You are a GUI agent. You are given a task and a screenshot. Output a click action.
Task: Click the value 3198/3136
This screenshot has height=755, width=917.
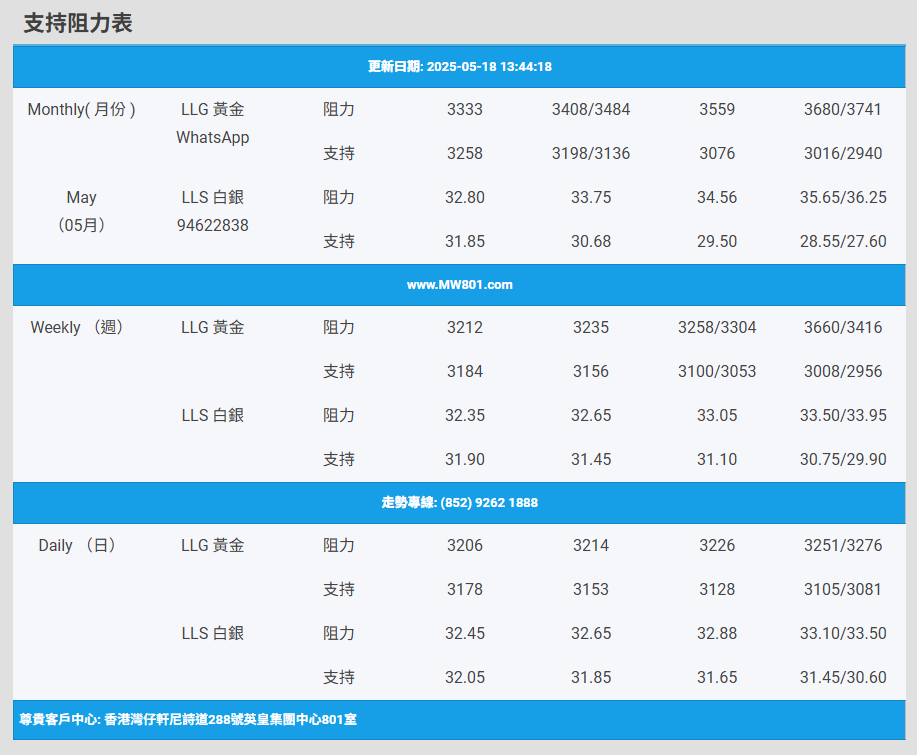(591, 153)
